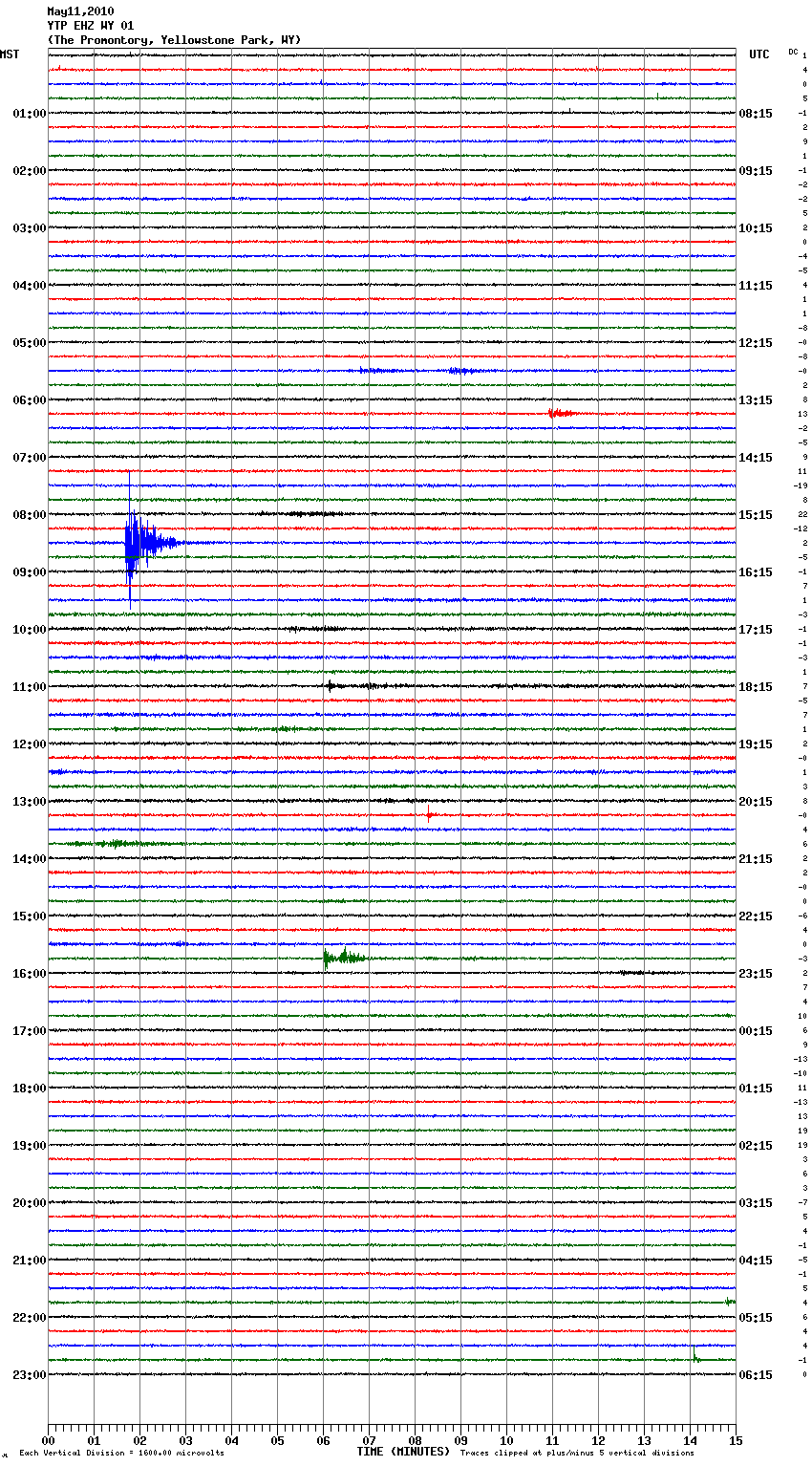
Task: Click the small black event on 11:00 trace
Action: [331, 686]
